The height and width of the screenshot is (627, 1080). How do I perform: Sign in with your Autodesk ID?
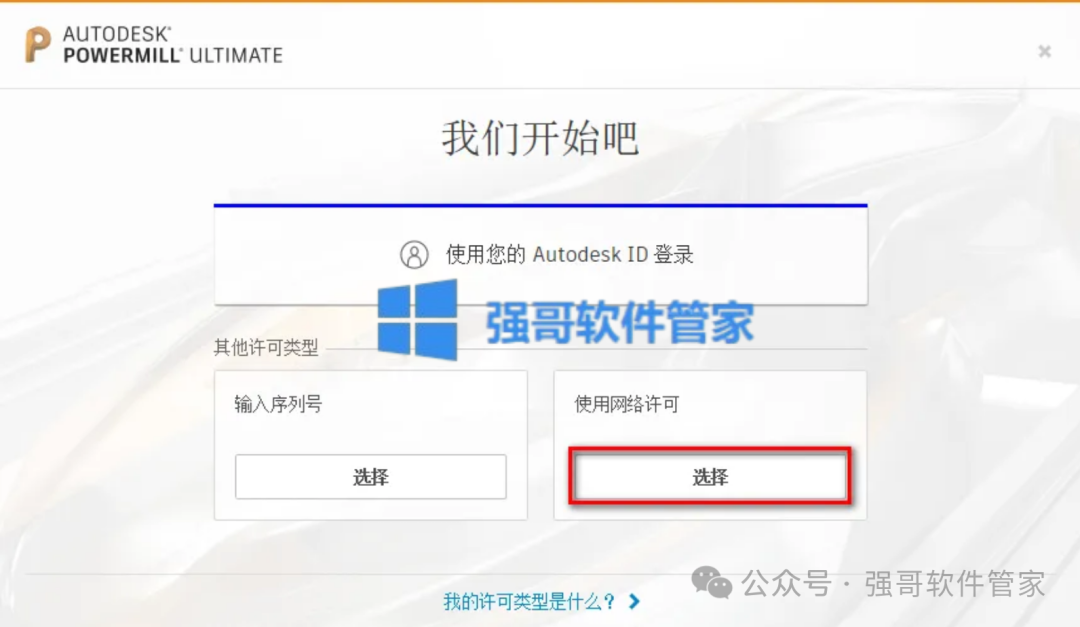[541, 255]
